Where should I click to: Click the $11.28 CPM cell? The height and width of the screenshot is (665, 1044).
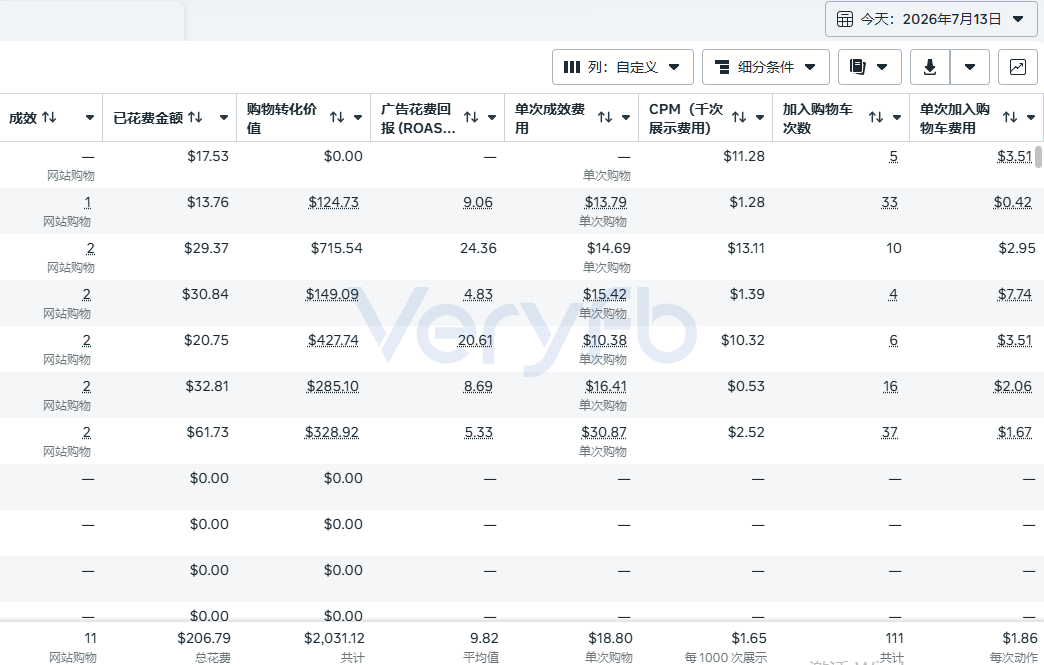(x=744, y=156)
